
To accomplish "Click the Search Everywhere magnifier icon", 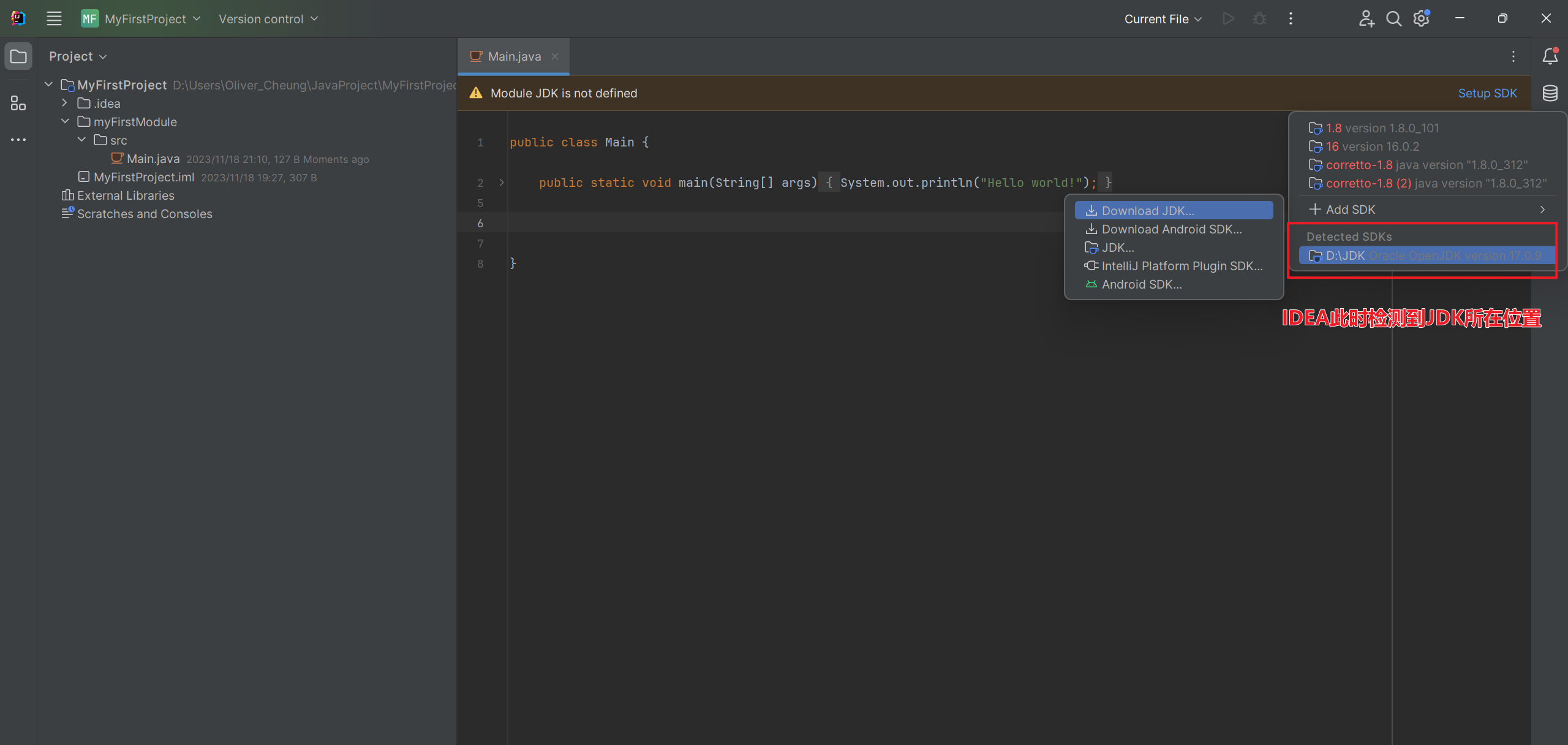I will (1393, 18).
